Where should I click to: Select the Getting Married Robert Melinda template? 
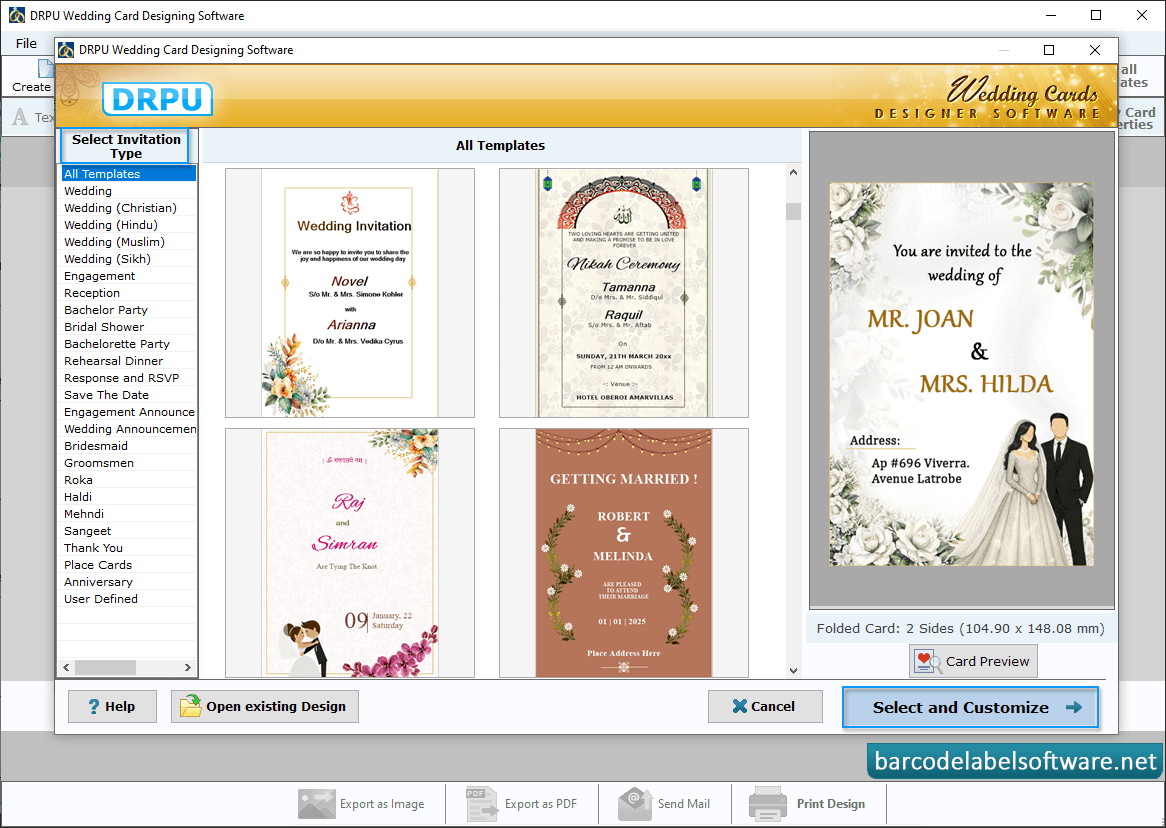pyautogui.click(x=624, y=553)
